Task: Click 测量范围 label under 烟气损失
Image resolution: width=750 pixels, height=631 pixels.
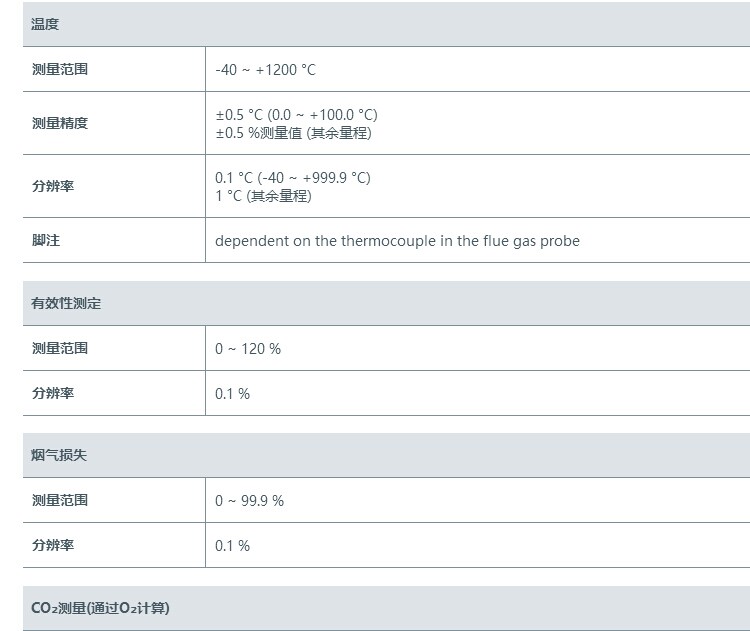Action: click(x=59, y=500)
